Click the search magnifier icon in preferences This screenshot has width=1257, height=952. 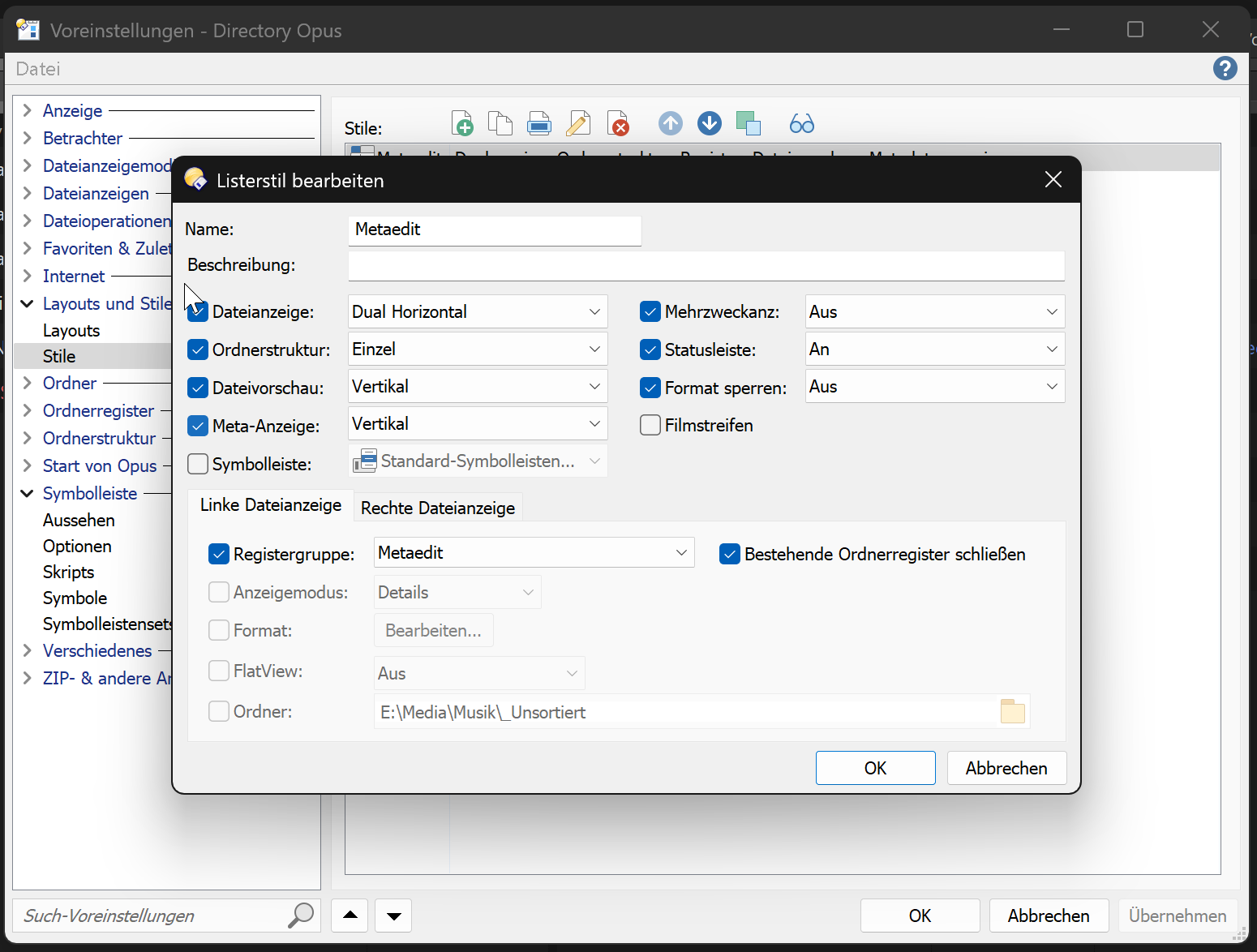(x=301, y=915)
